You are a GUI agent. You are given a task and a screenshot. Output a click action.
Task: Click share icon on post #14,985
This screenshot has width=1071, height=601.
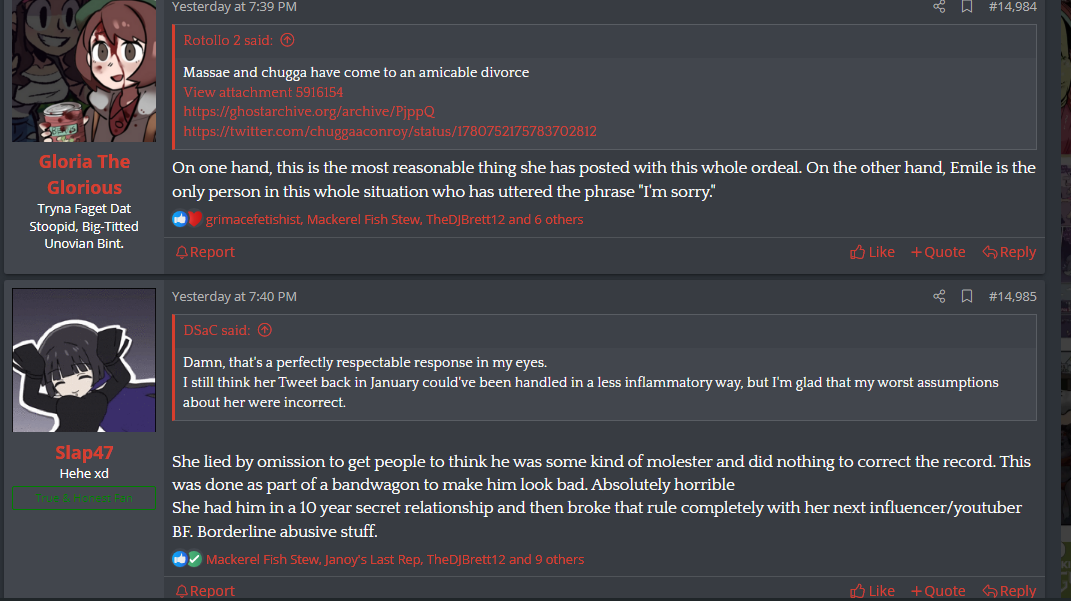coord(939,296)
